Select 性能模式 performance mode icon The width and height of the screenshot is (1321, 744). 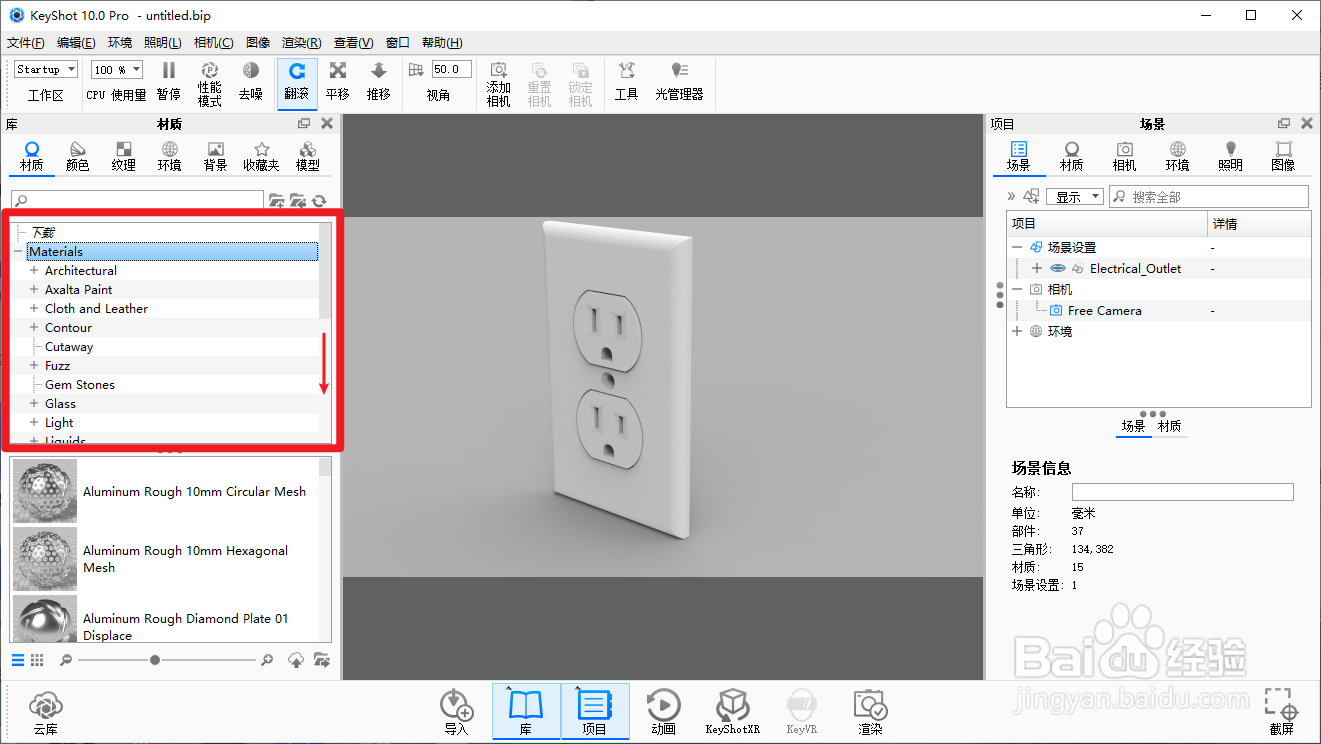pyautogui.click(x=210, y=84)
